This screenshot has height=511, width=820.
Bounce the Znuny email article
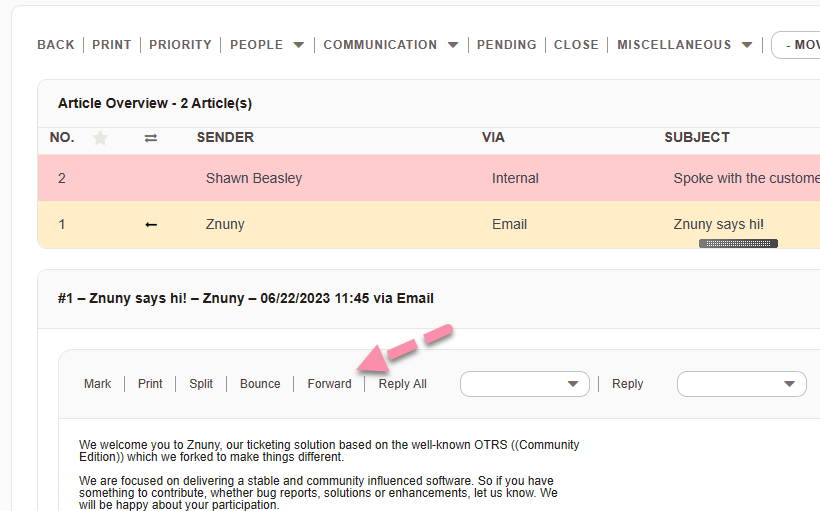tap(260, 384)
